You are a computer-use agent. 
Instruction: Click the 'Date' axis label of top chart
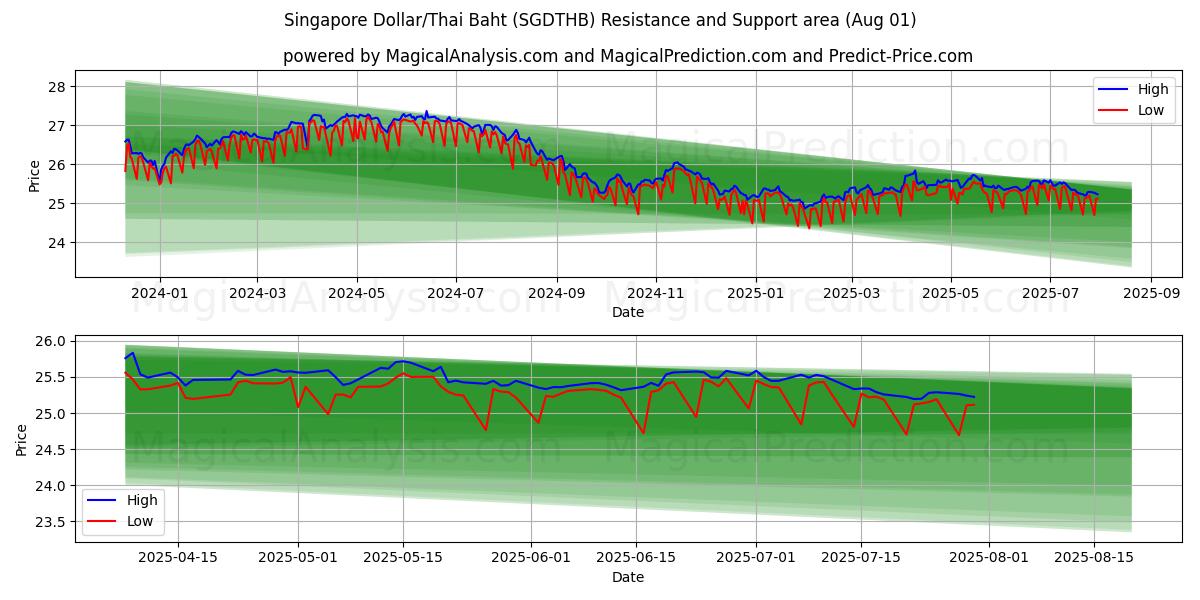click(x=628, y=313)
